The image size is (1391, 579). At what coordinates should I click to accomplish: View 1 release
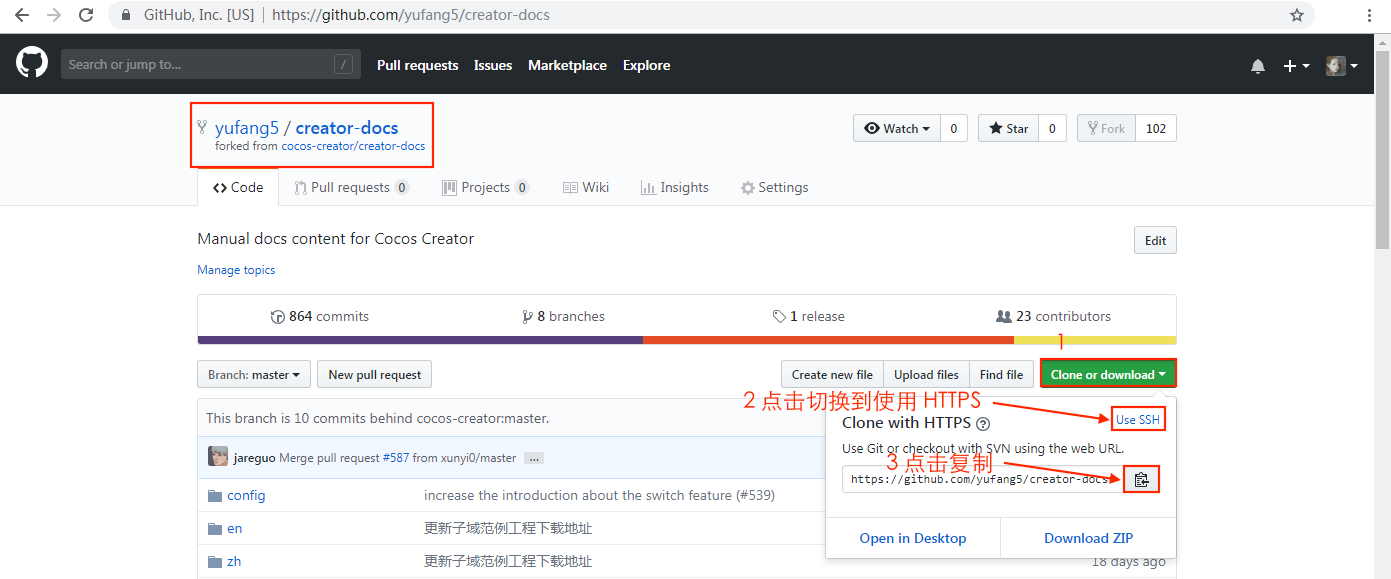pos(809,316)
